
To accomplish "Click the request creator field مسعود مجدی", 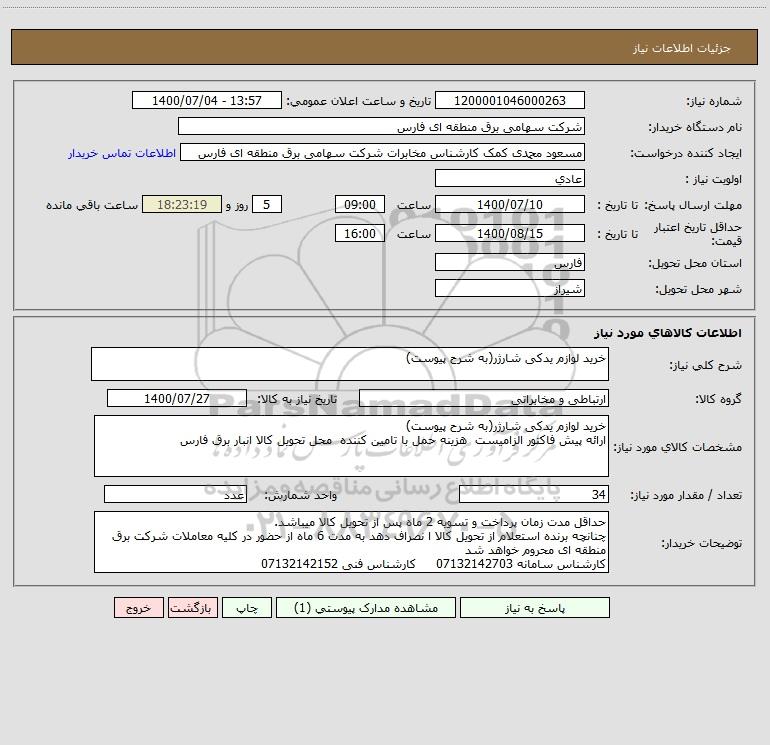I will [x=383, y=152].
